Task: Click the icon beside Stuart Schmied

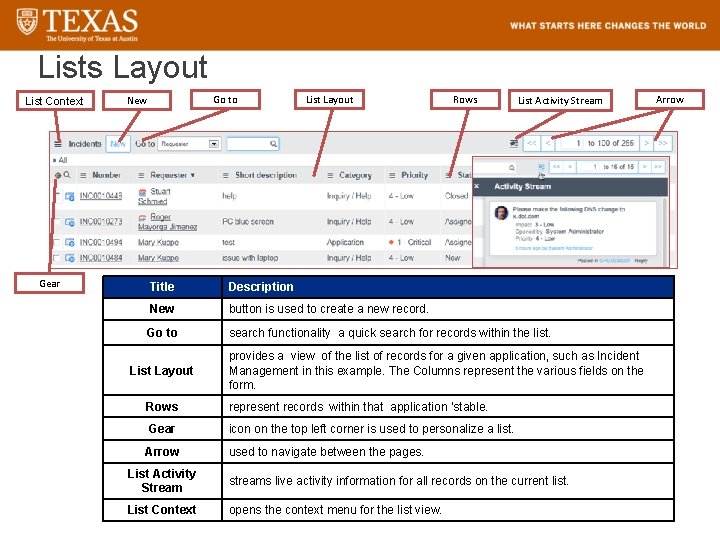Action: tap(143, 192)
